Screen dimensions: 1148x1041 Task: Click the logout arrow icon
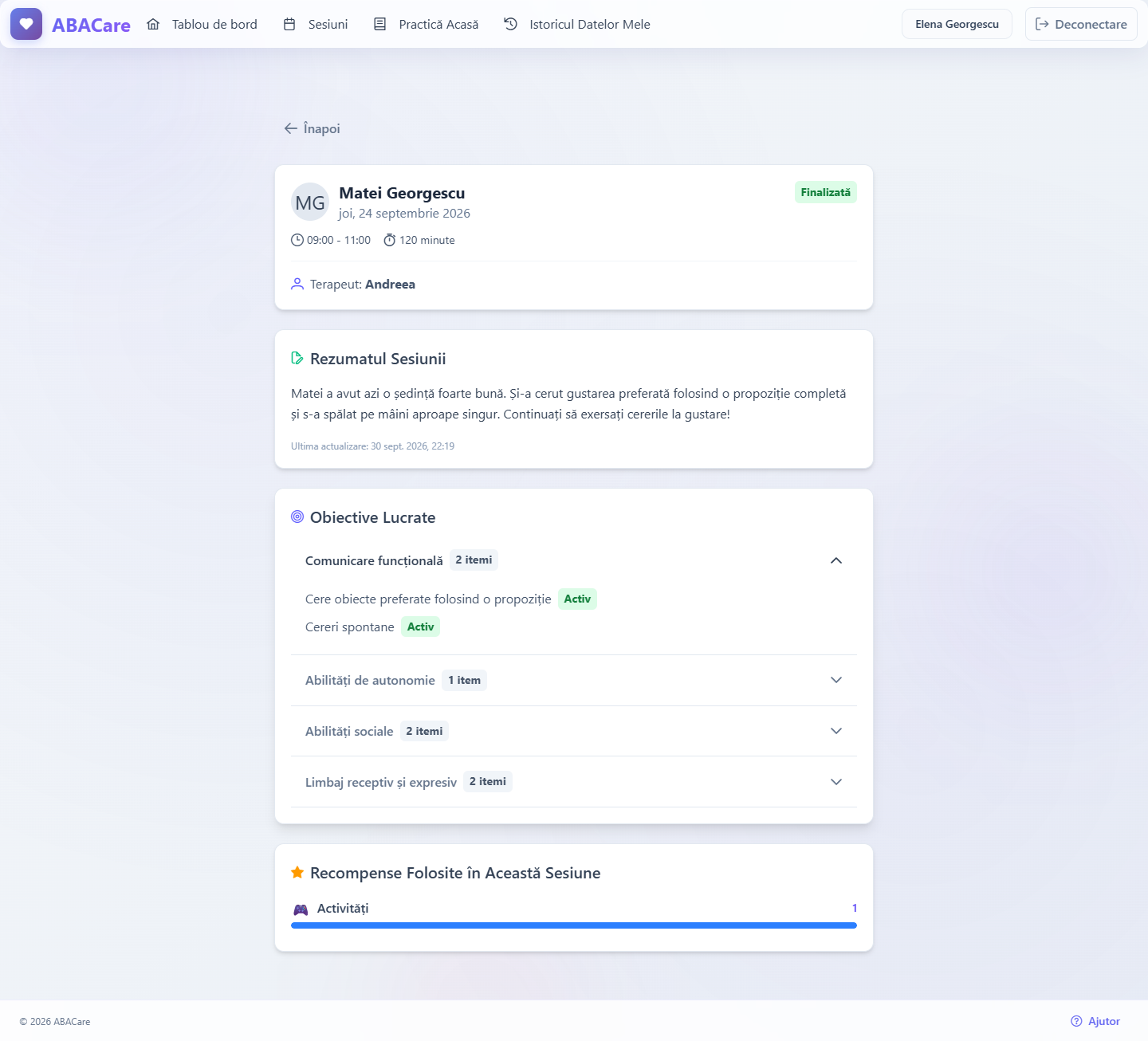click(1042, 24)
